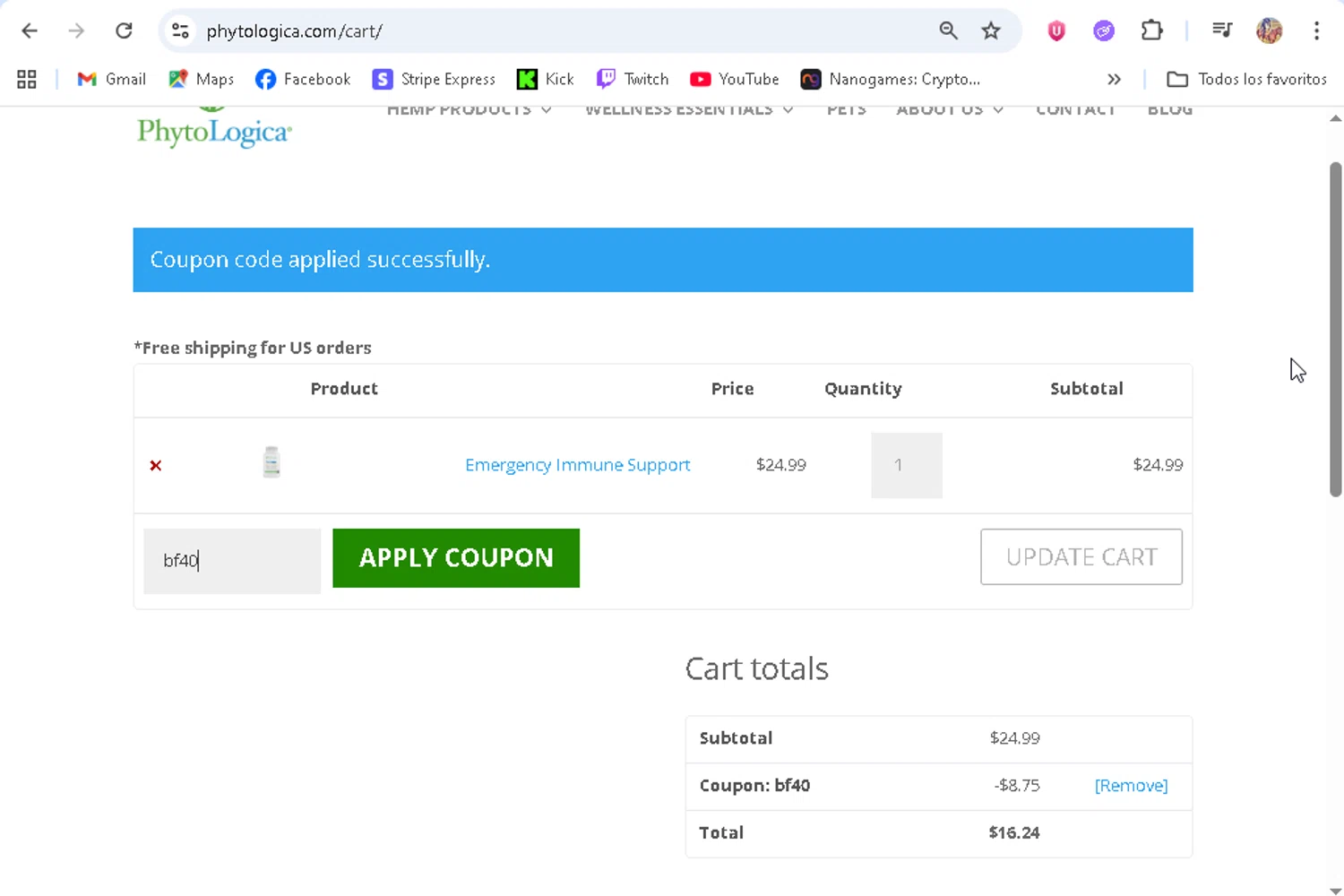The width and height of the screenshot is (1344, 896).
Task: Open the Gmail bookmark
Action: point(112,80)
